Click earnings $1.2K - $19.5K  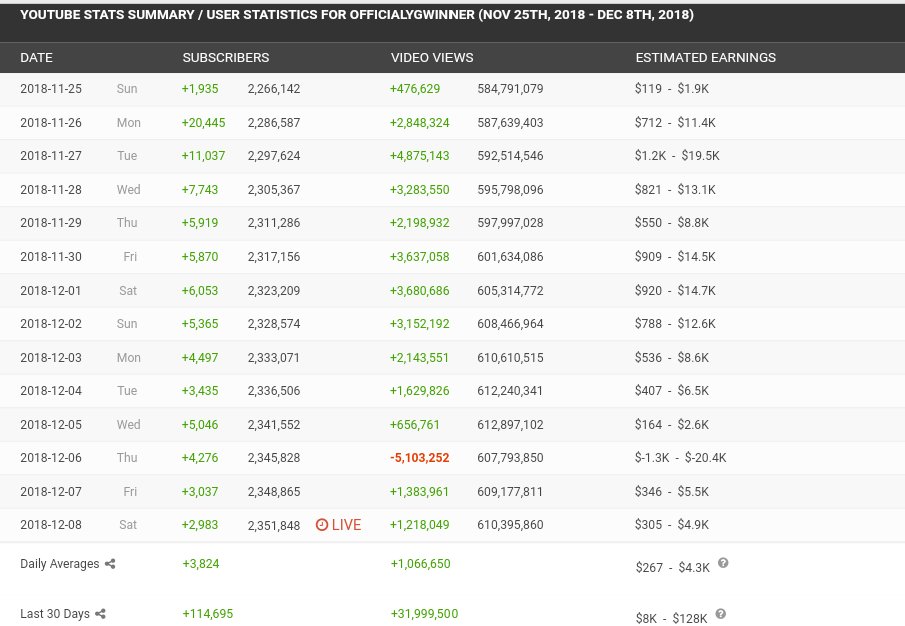[x=677, y=156]
